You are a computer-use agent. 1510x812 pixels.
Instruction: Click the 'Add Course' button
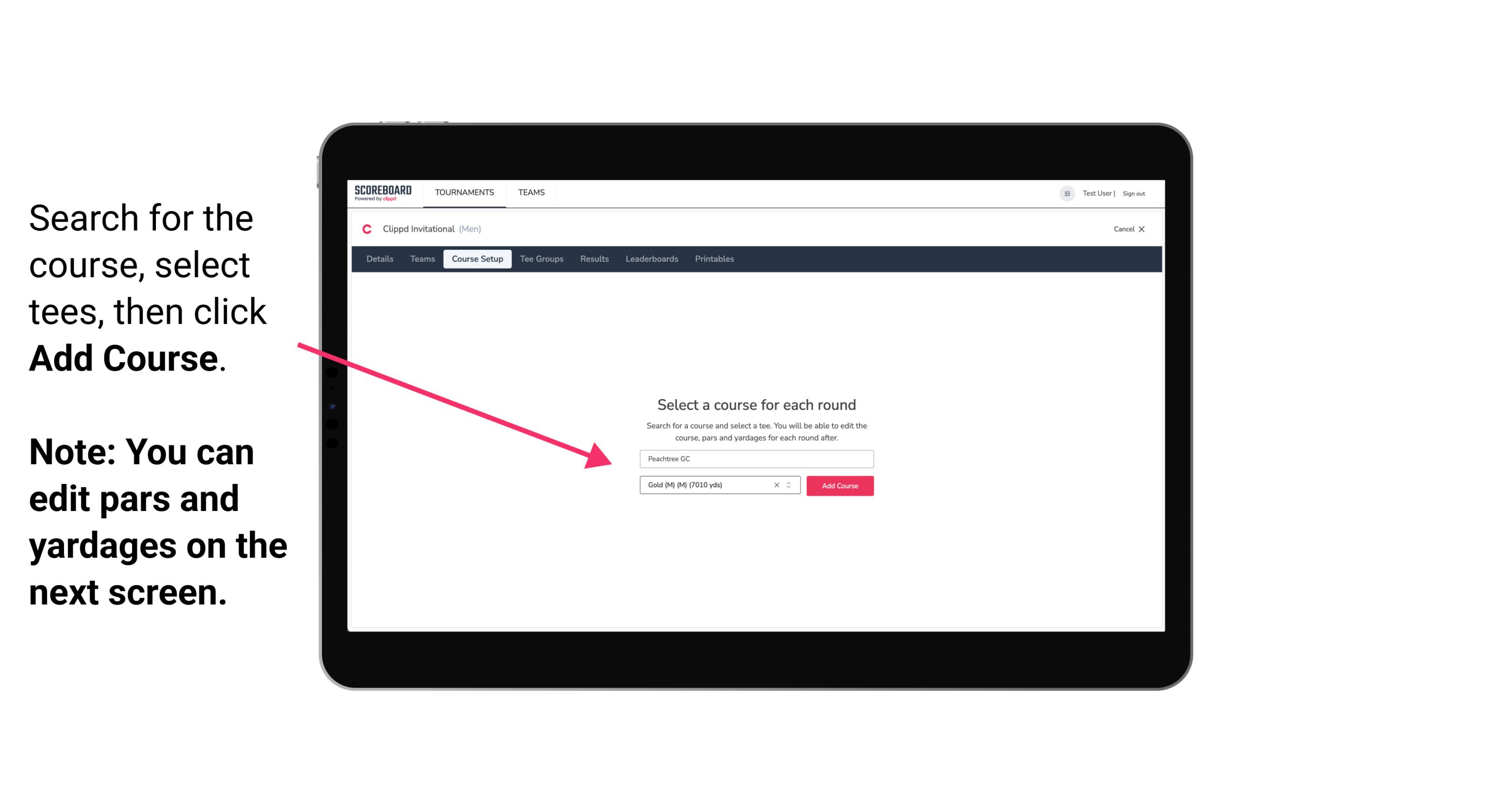click(839, 486)
